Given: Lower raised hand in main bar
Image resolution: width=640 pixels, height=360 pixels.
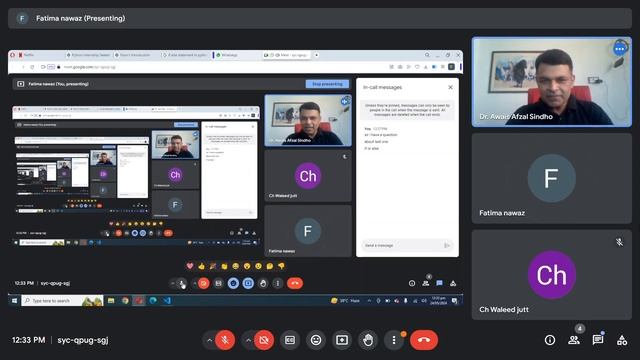Looking at the screenshot, I should tap(368, 340).
